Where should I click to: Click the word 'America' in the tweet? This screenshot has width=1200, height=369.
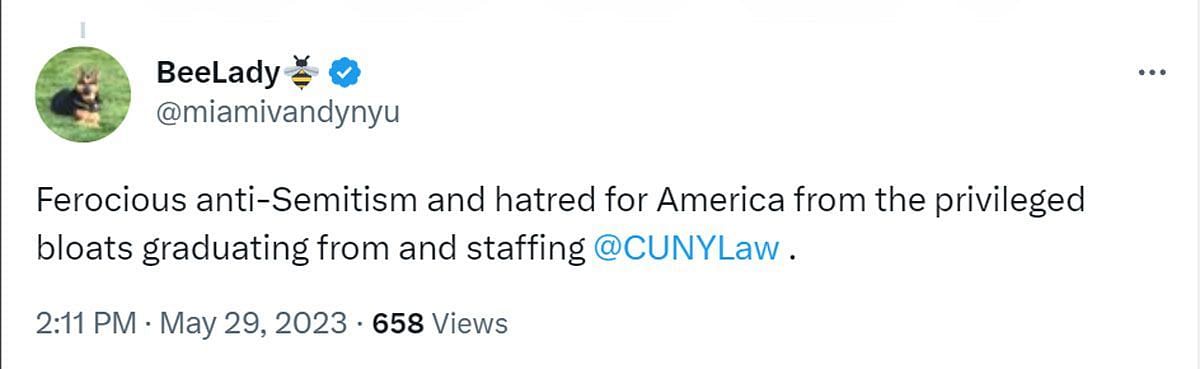(x=717, y=200)
